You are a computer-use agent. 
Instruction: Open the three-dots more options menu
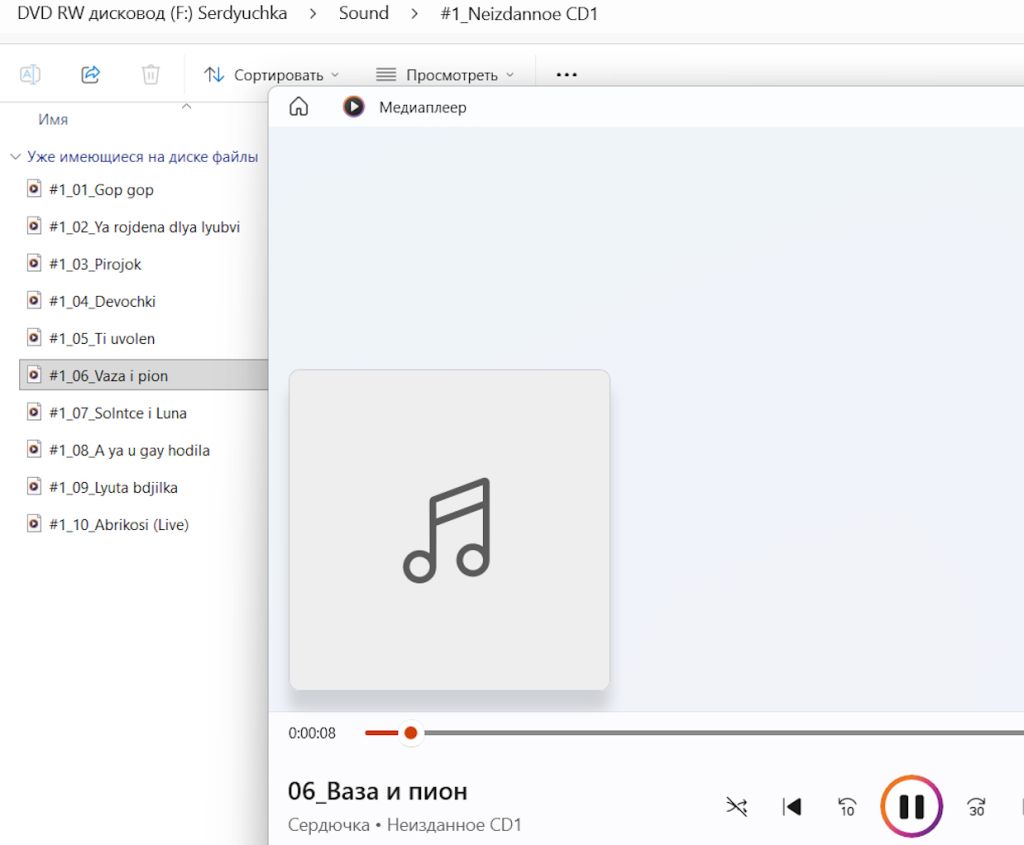pos(566,75)
